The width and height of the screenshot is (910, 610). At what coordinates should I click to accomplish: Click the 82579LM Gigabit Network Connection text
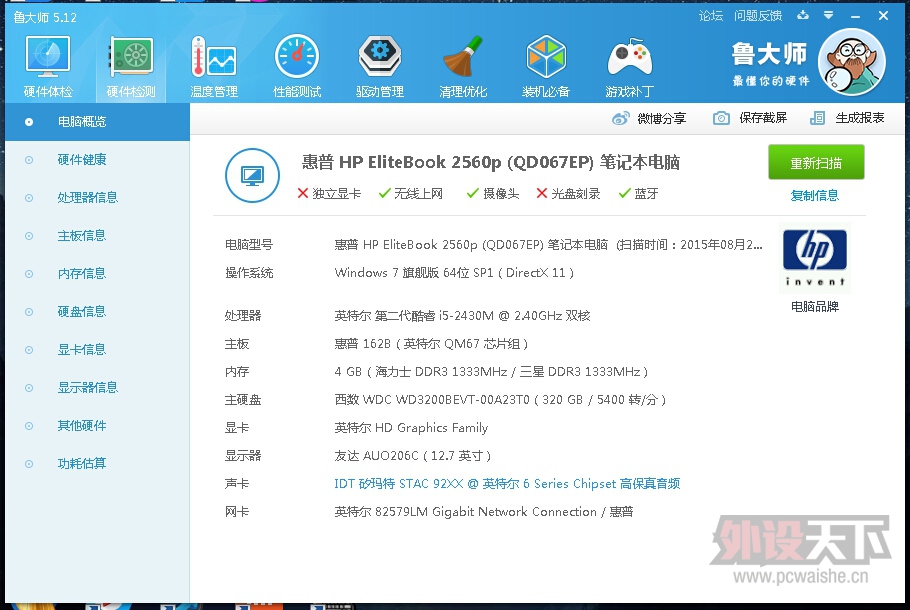[484, 512]
